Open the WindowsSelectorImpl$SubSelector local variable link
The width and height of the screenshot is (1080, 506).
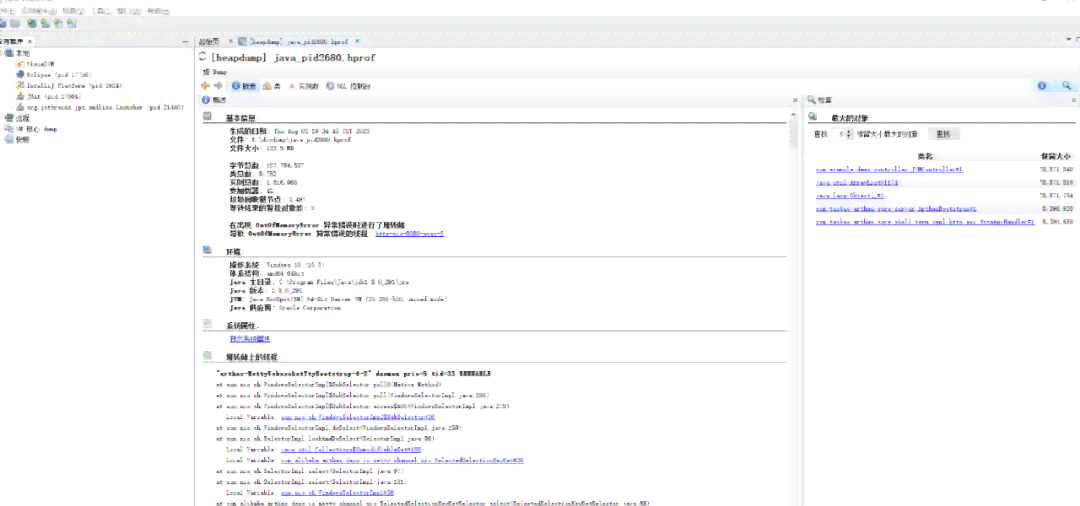[x=358, y=417]
